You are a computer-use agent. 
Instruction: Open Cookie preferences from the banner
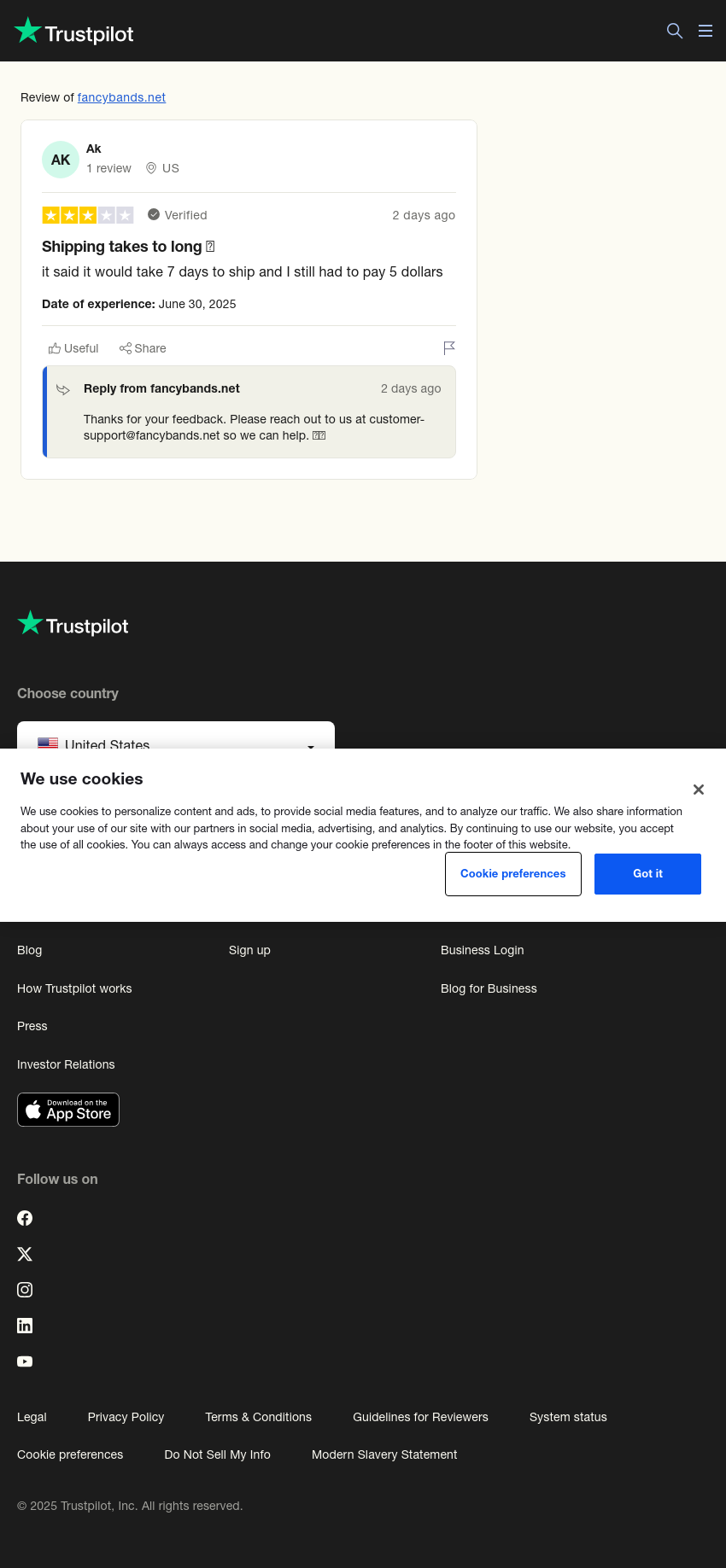click(513, 874)
